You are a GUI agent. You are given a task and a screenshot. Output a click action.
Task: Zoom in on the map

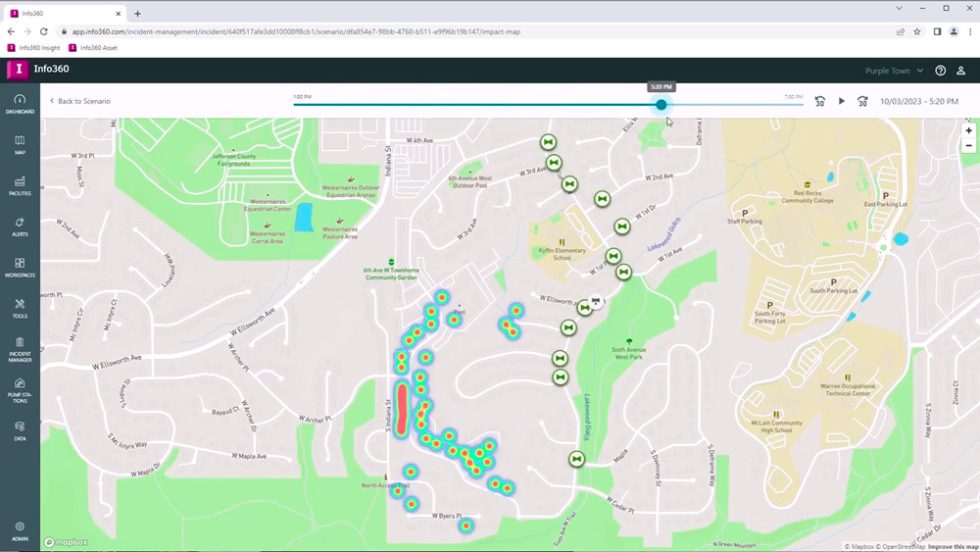969,131
